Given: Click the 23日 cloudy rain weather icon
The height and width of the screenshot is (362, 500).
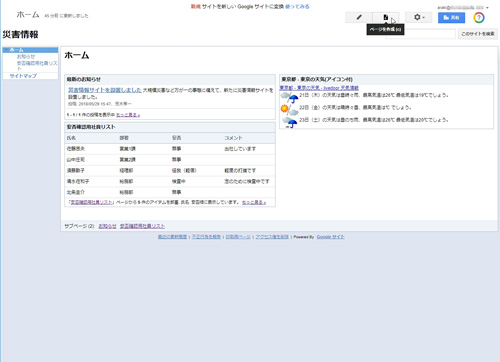Looking at the screenshot, I should [x=289, y=122].
